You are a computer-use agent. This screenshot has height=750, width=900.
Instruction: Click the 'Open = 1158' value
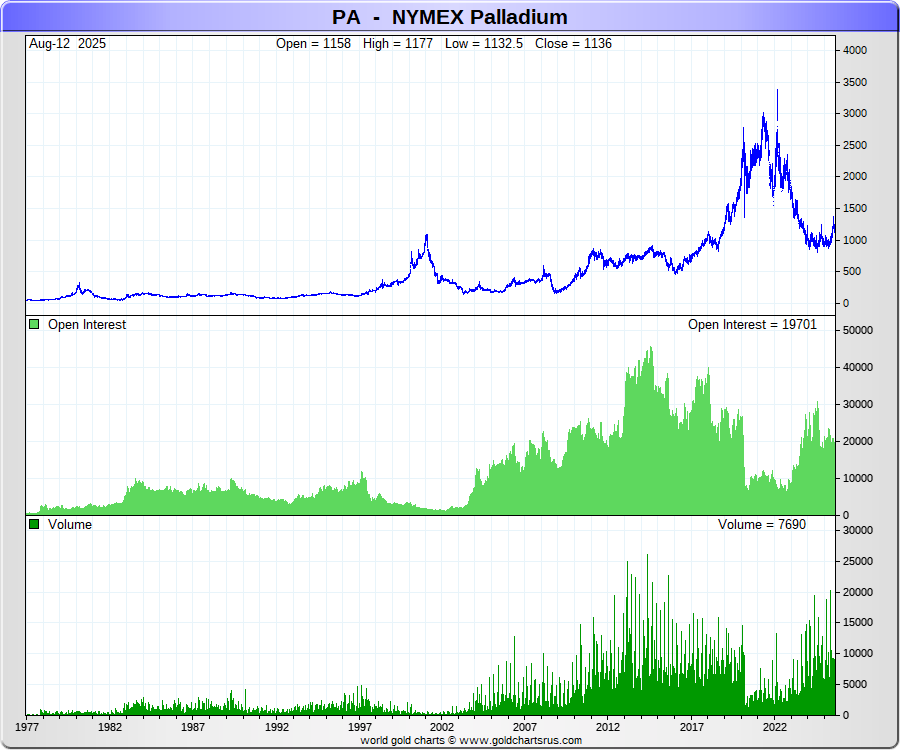313,44
